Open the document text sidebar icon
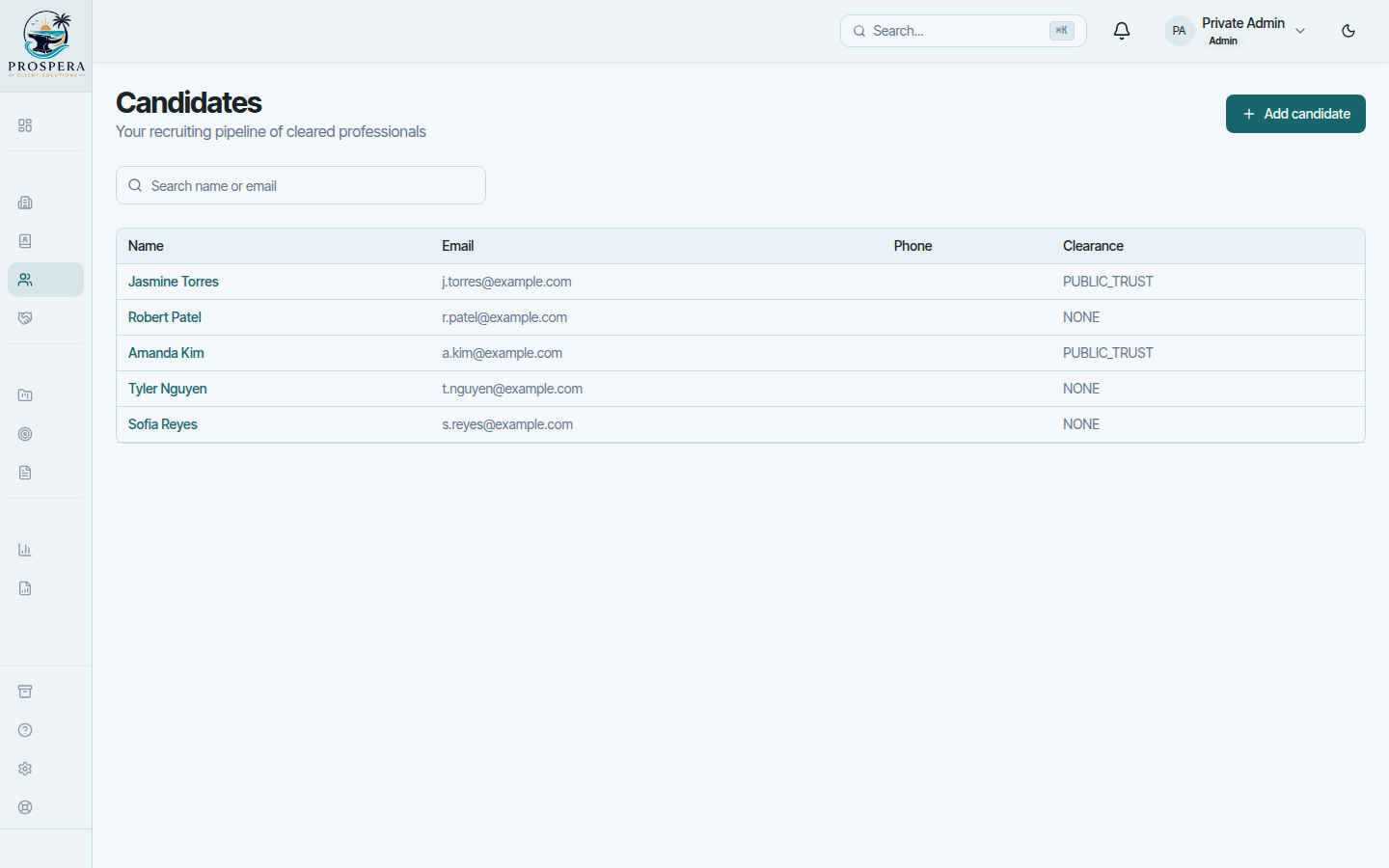 tap(25, 473)
